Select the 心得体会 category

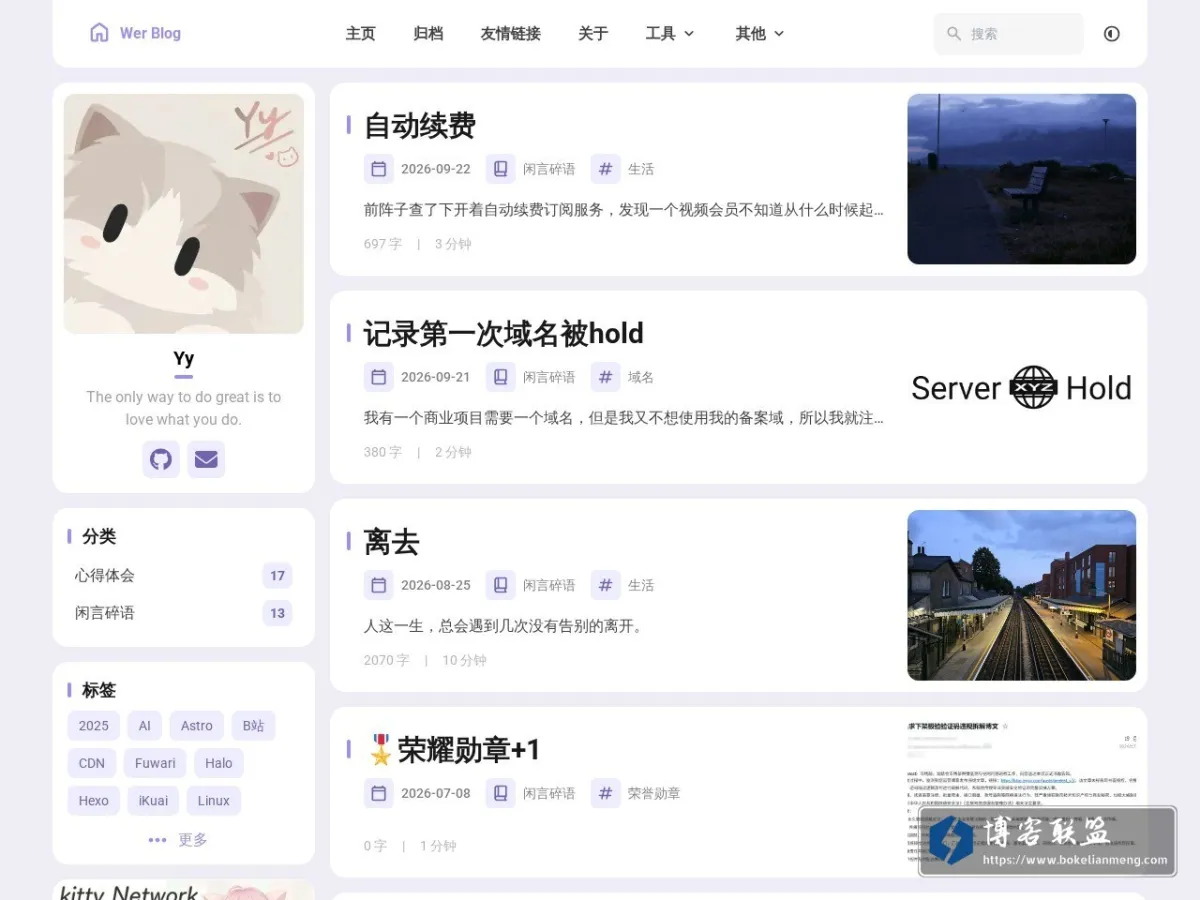click(104, 576)
